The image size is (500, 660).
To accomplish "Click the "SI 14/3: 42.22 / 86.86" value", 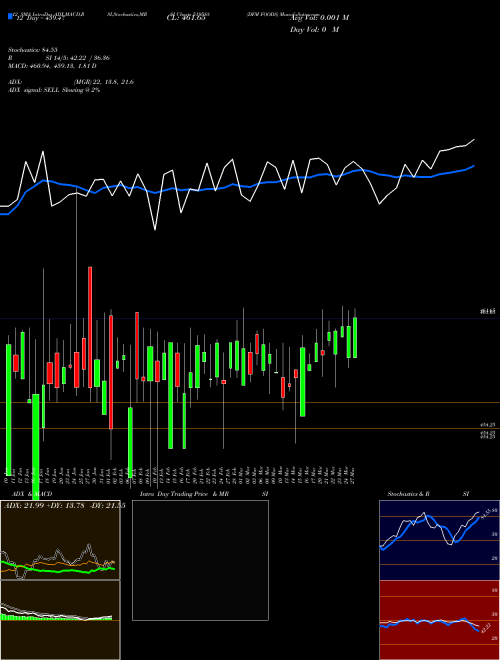I will pos(78,58).
